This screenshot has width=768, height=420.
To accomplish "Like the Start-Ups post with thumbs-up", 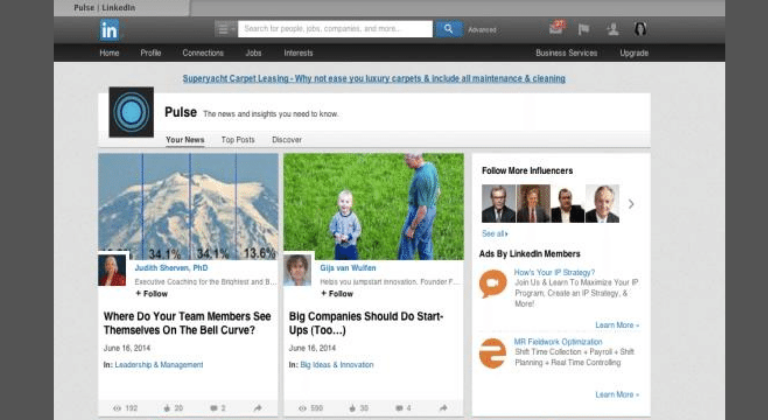I will (352, 408).
